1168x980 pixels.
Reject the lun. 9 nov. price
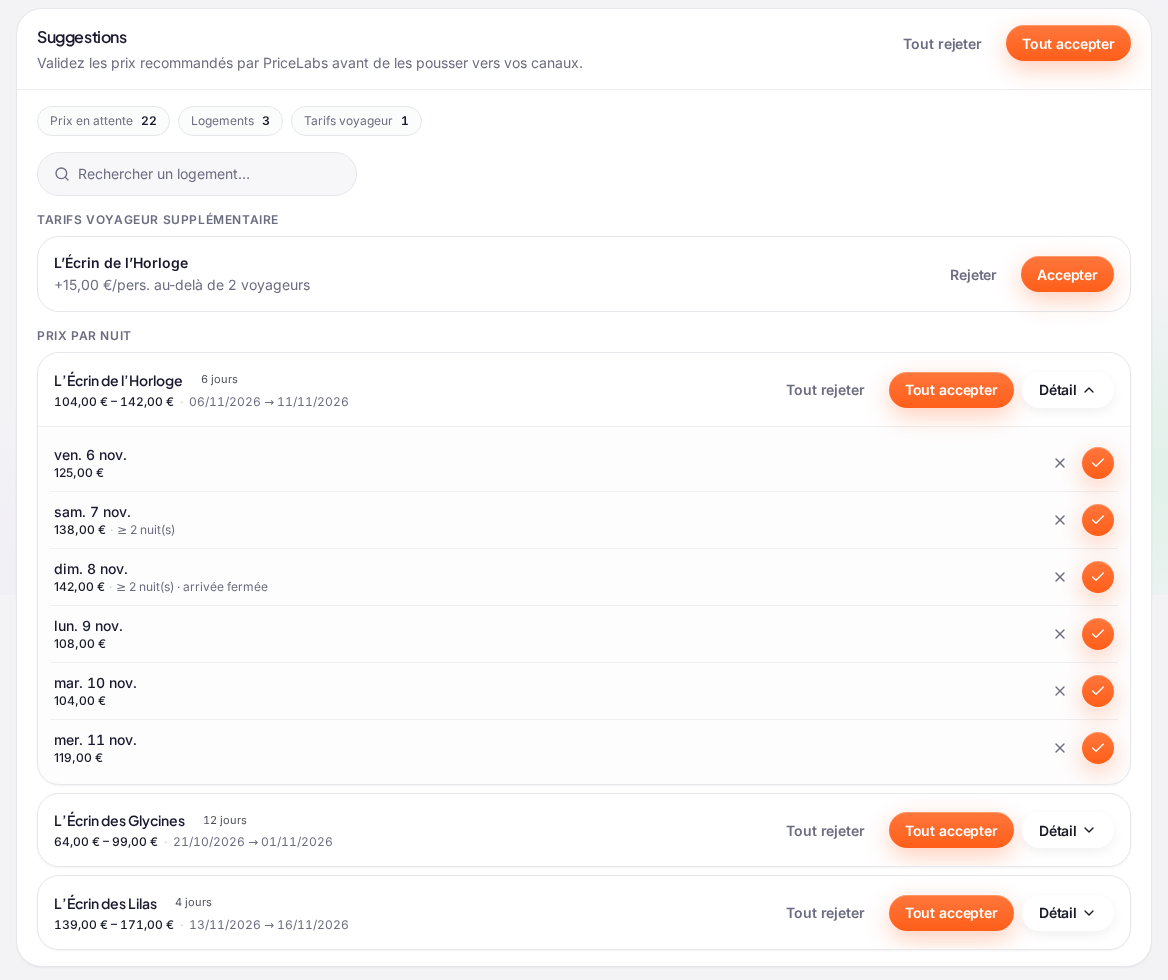tap(1060, 634)
